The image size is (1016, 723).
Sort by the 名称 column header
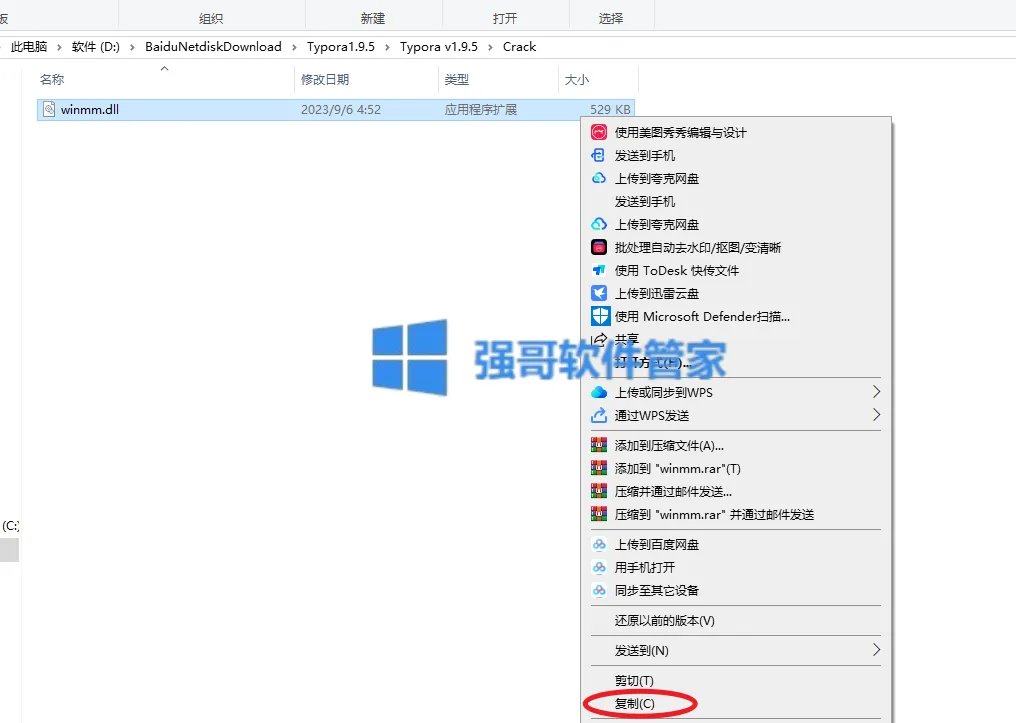[x=52, y=80]
